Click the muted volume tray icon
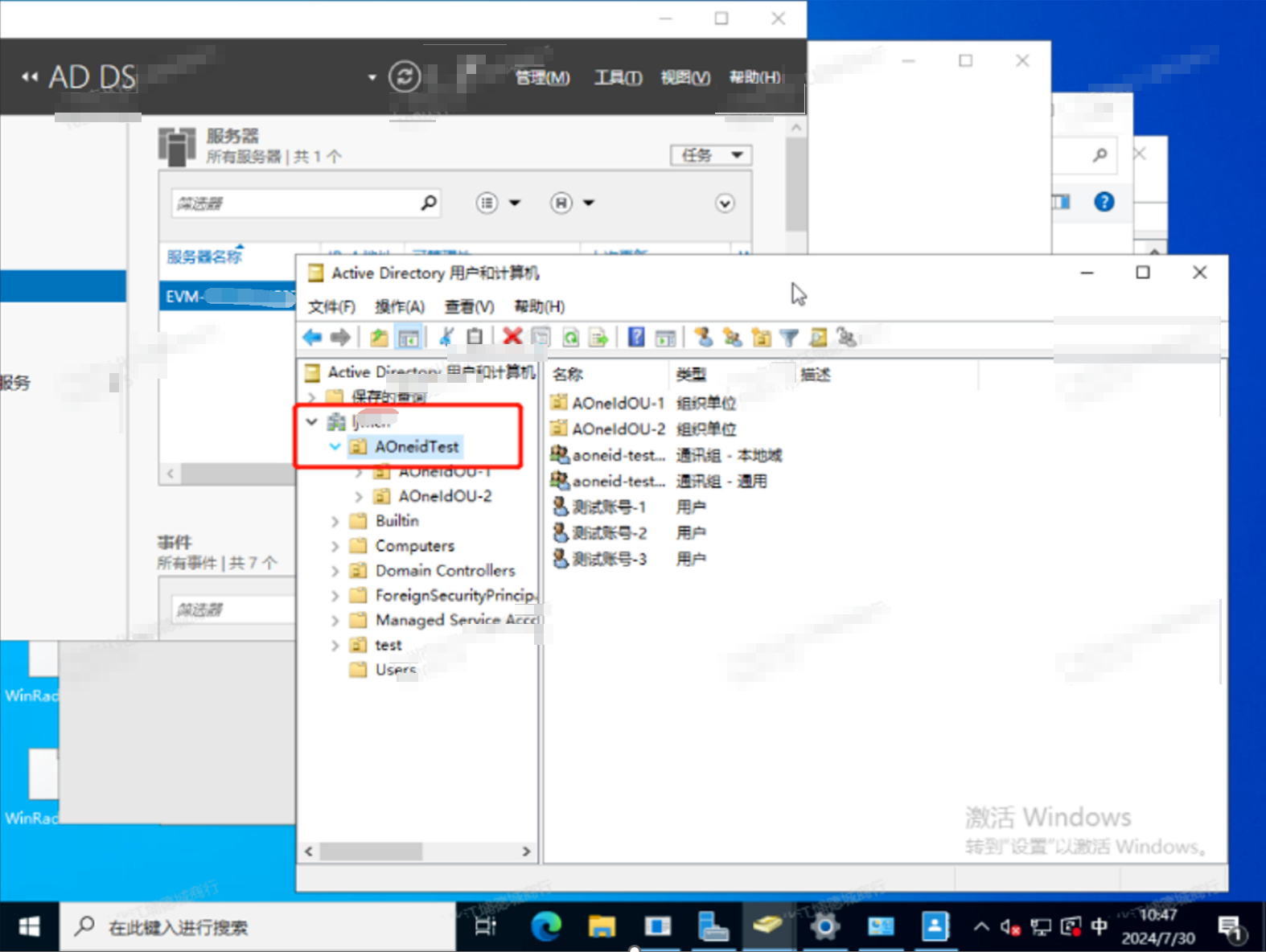Screen dimensions: 1266x952 [x=1010, y=927]
